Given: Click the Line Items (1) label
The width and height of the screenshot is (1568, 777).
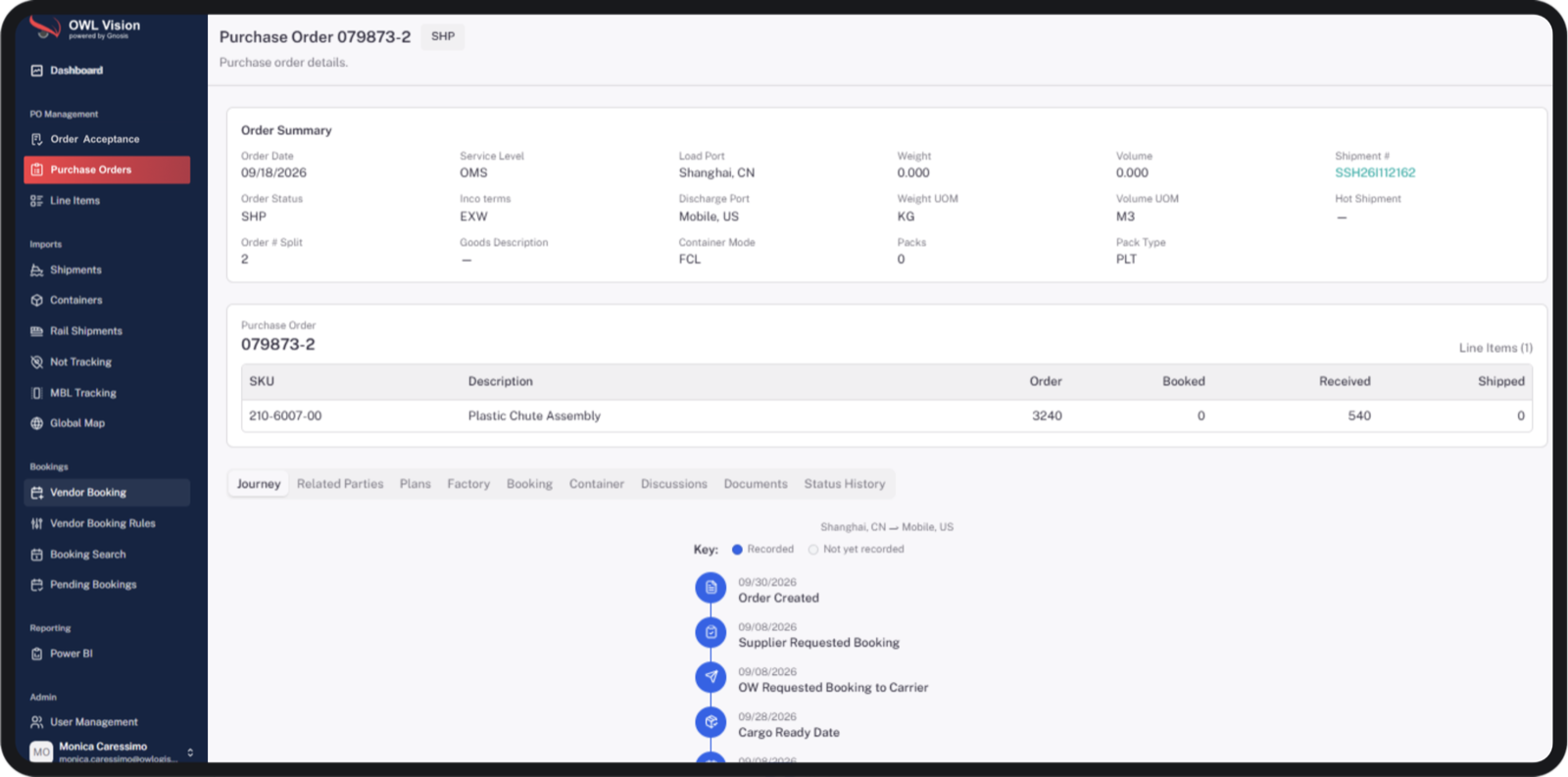Looking at the screenshot, I should 1495,348.
